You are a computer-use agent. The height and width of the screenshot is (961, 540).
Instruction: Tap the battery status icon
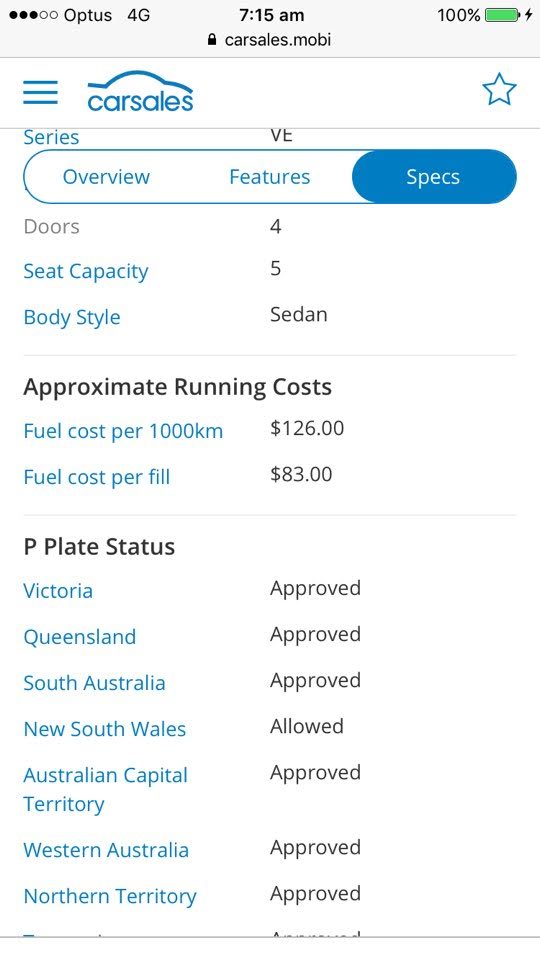(x=503, y=15)
